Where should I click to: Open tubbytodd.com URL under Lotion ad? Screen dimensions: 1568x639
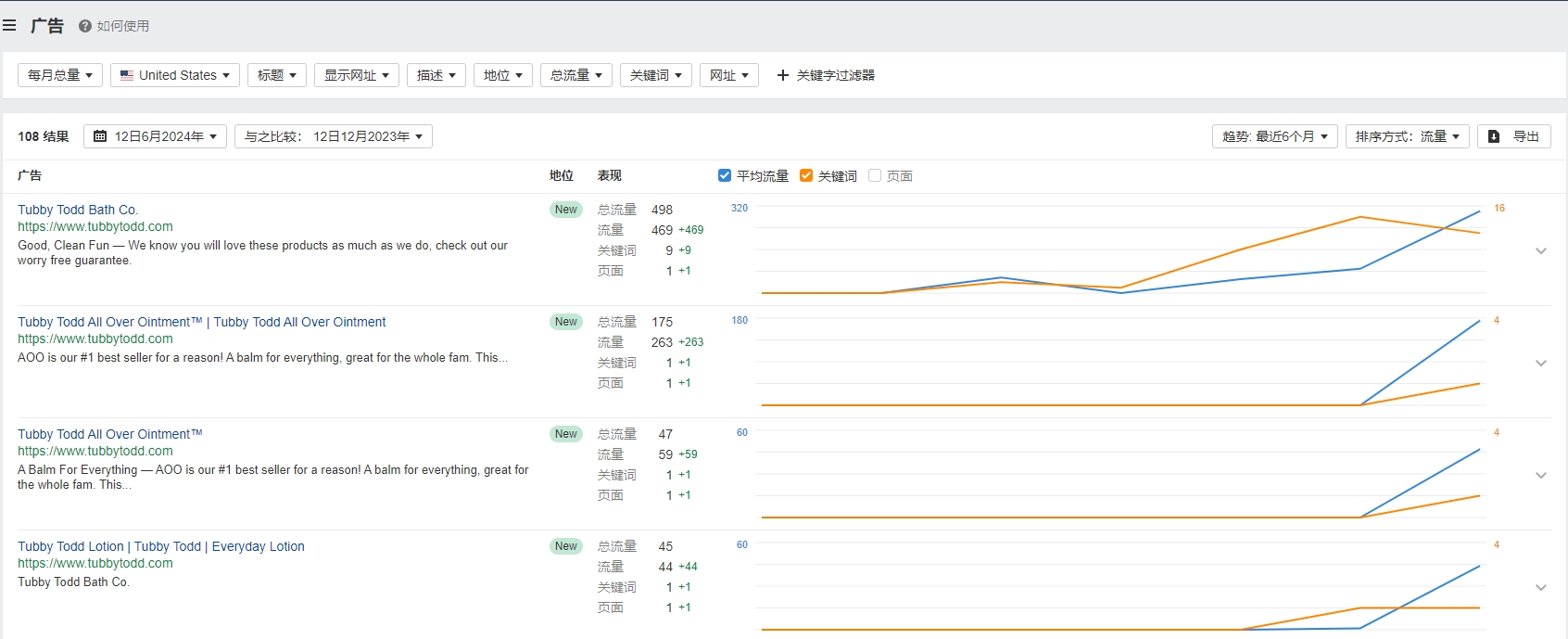click(95, 563)
